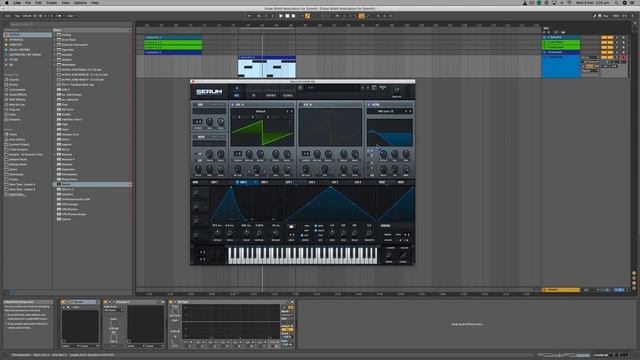The image size is (640, 360).
Task: Select the light blue MIDI clip in arrangement
Action: click(x=267, y=67)
